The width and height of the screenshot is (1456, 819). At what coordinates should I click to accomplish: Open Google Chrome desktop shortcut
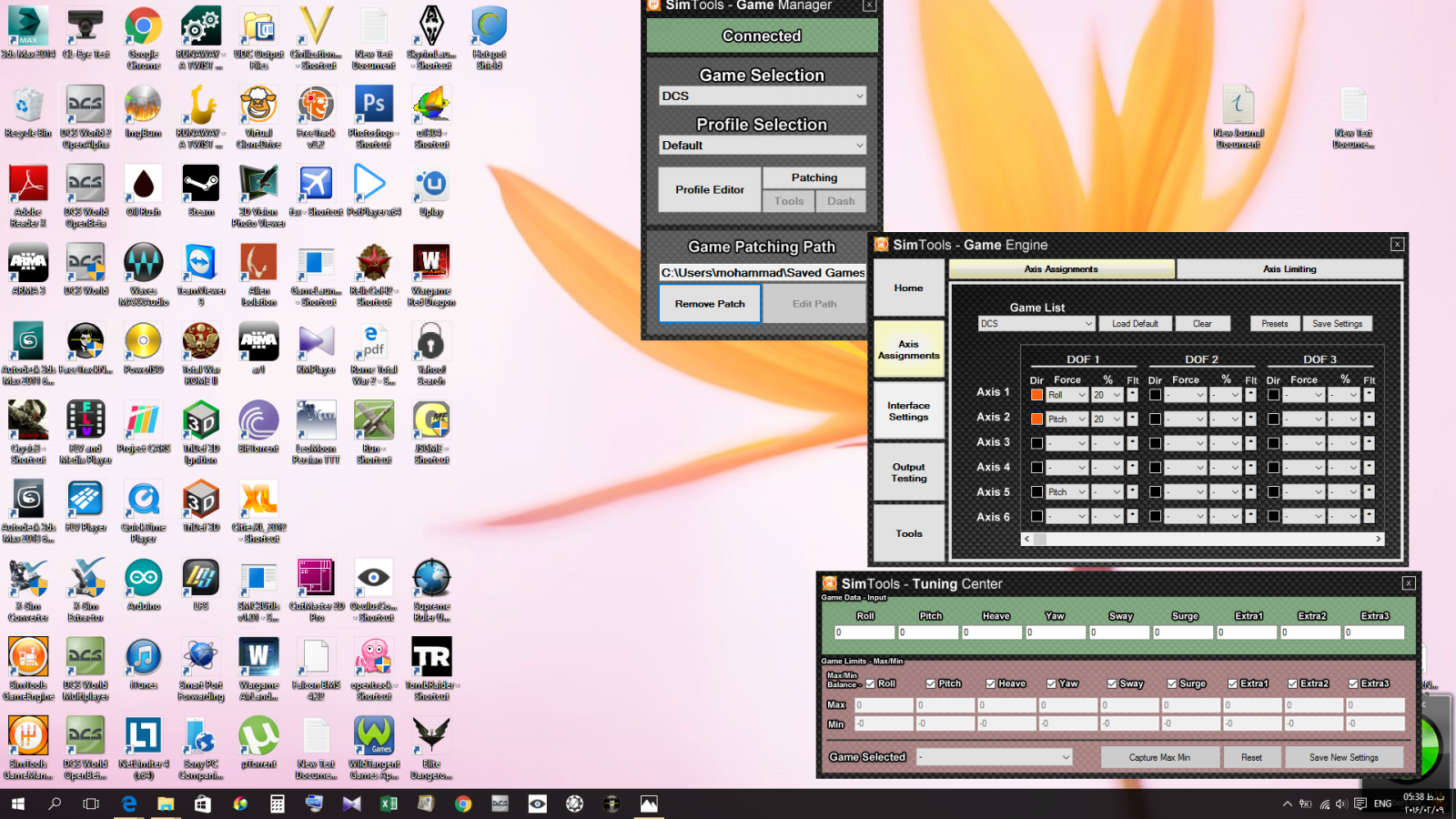coord(144,38)
